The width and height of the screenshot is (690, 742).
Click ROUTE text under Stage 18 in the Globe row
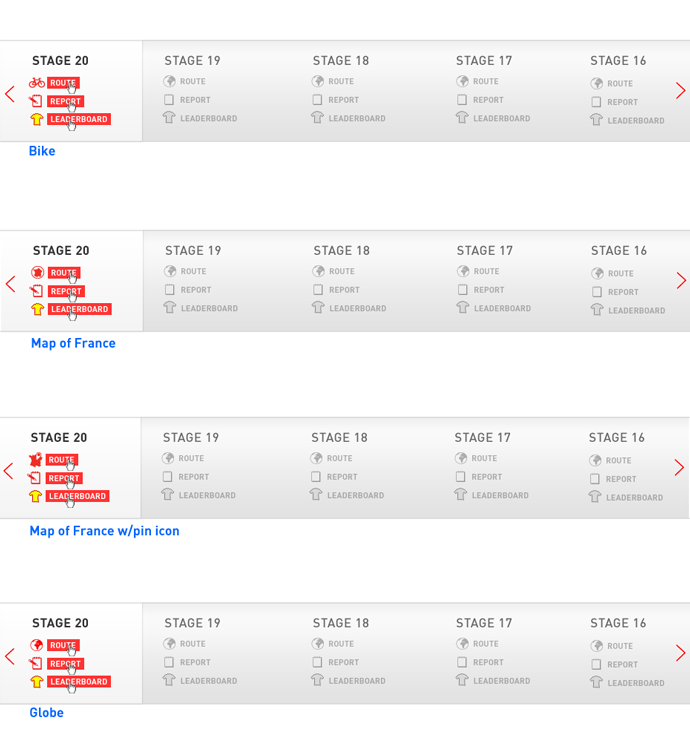[x=341, y=644]
